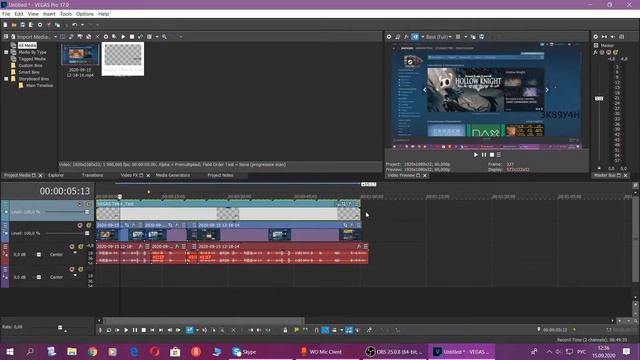Select the VEGAS Titles & Text media thumbnail

coord(123,59)
